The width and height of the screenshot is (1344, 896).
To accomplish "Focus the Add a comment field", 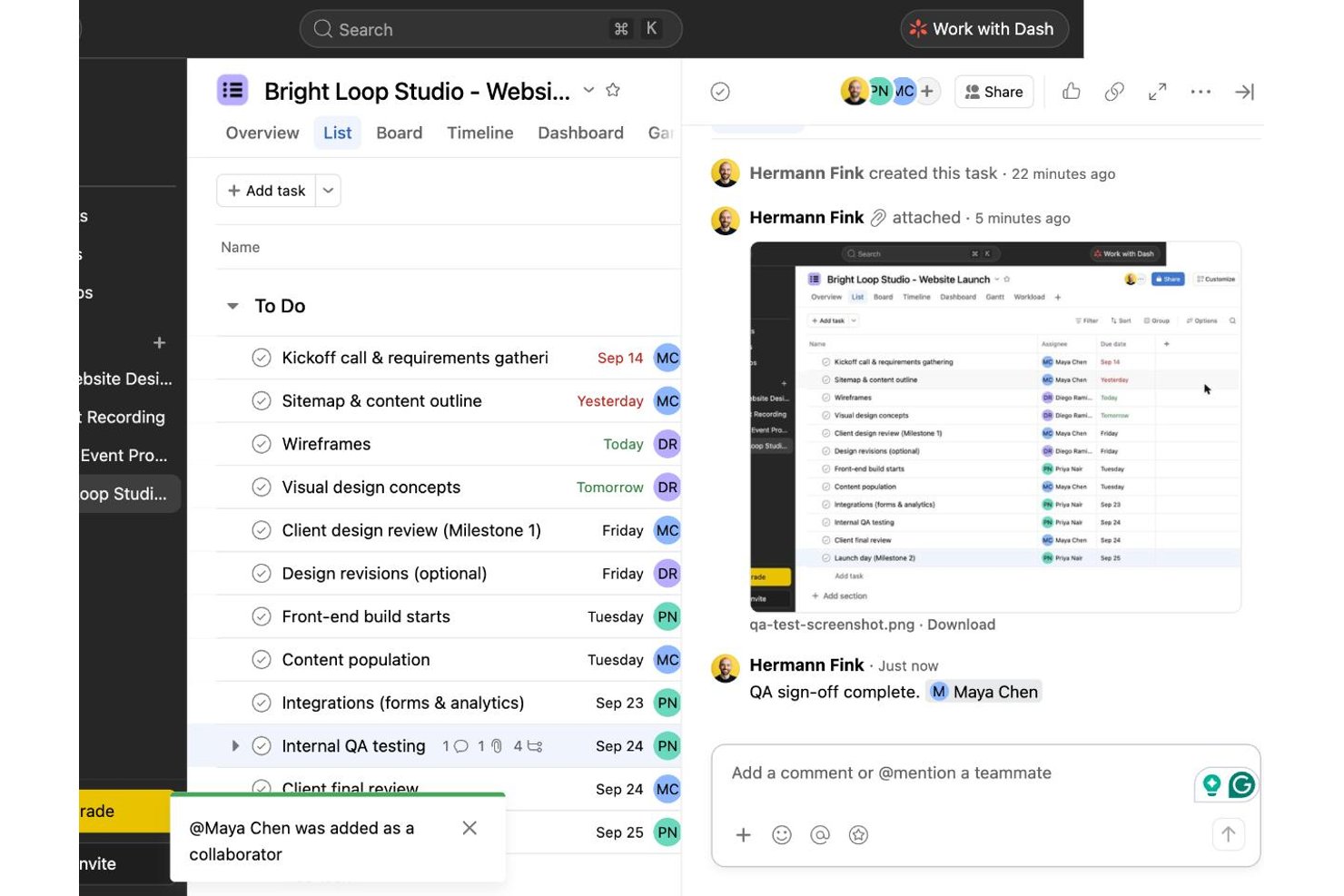I will click(x=985, y=773).
